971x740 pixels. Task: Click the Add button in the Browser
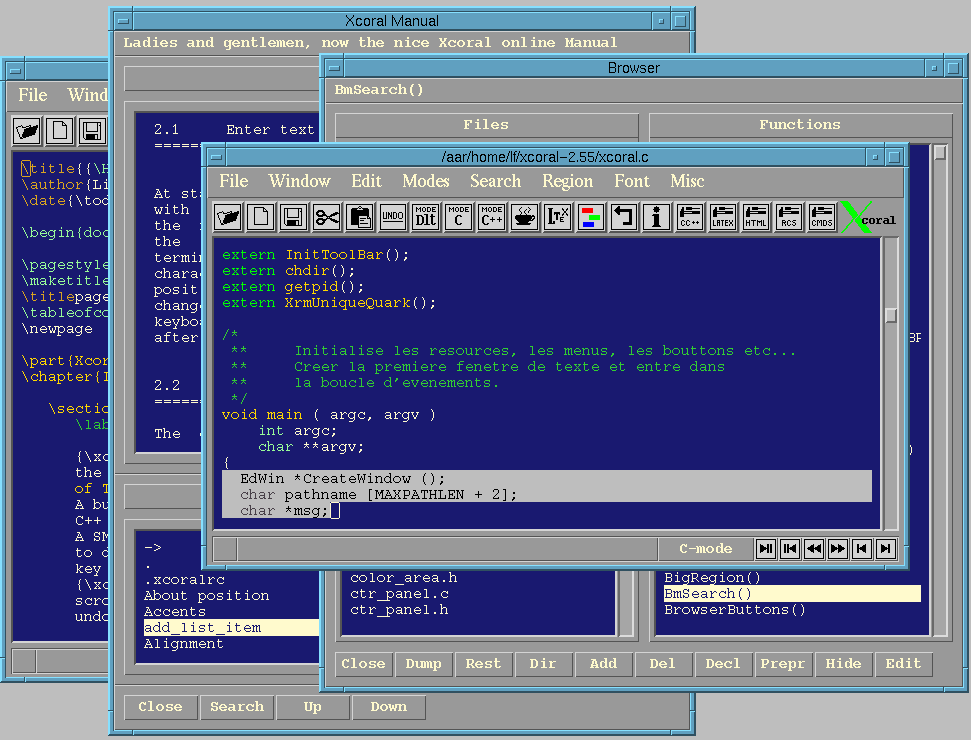pos(603,664)
